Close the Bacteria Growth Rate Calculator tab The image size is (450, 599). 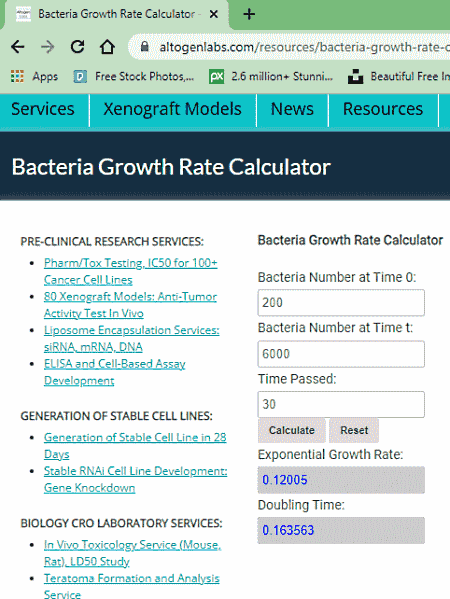pyautogui.click(x=214, y=14)
